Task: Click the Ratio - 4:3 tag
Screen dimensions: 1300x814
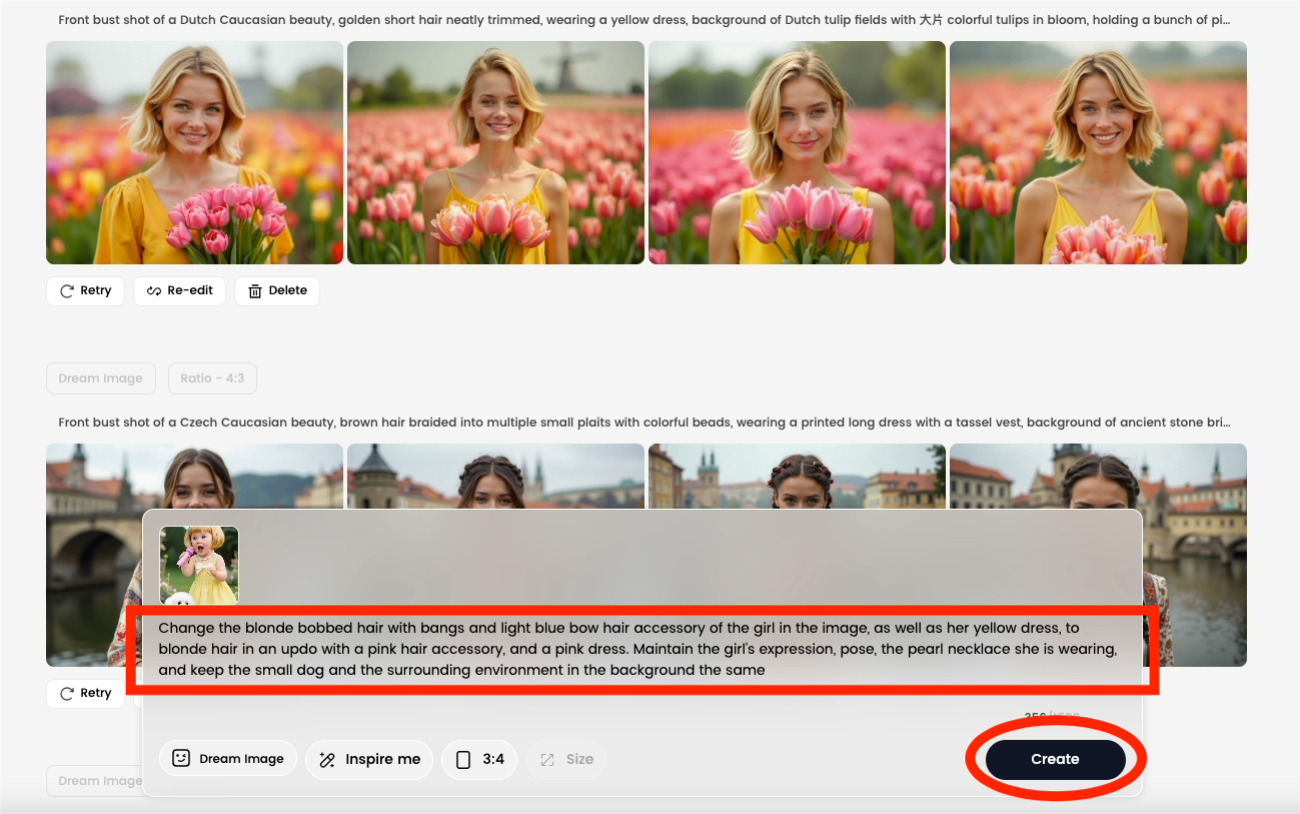Action: [x=213, y=378]
